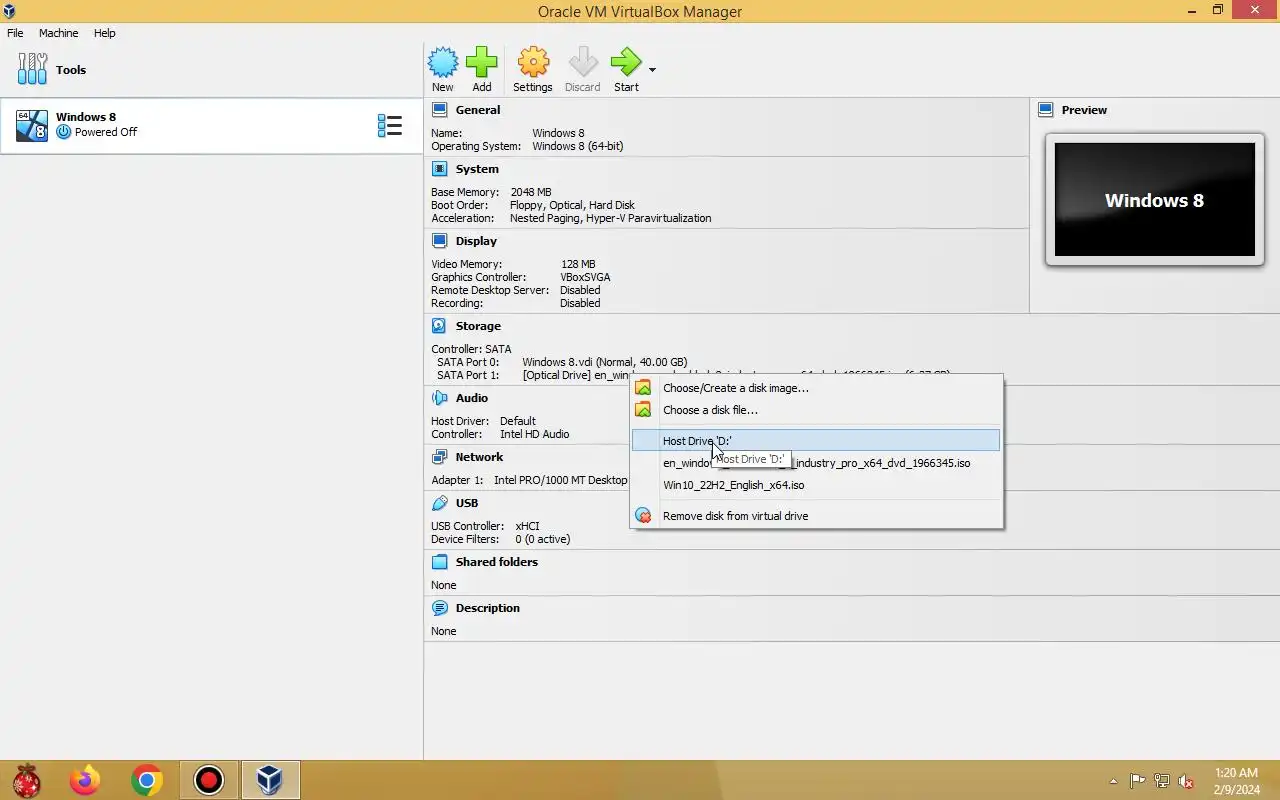Select the Windows 8 machine icon
1280x800 pixels.
coord(32,126)
